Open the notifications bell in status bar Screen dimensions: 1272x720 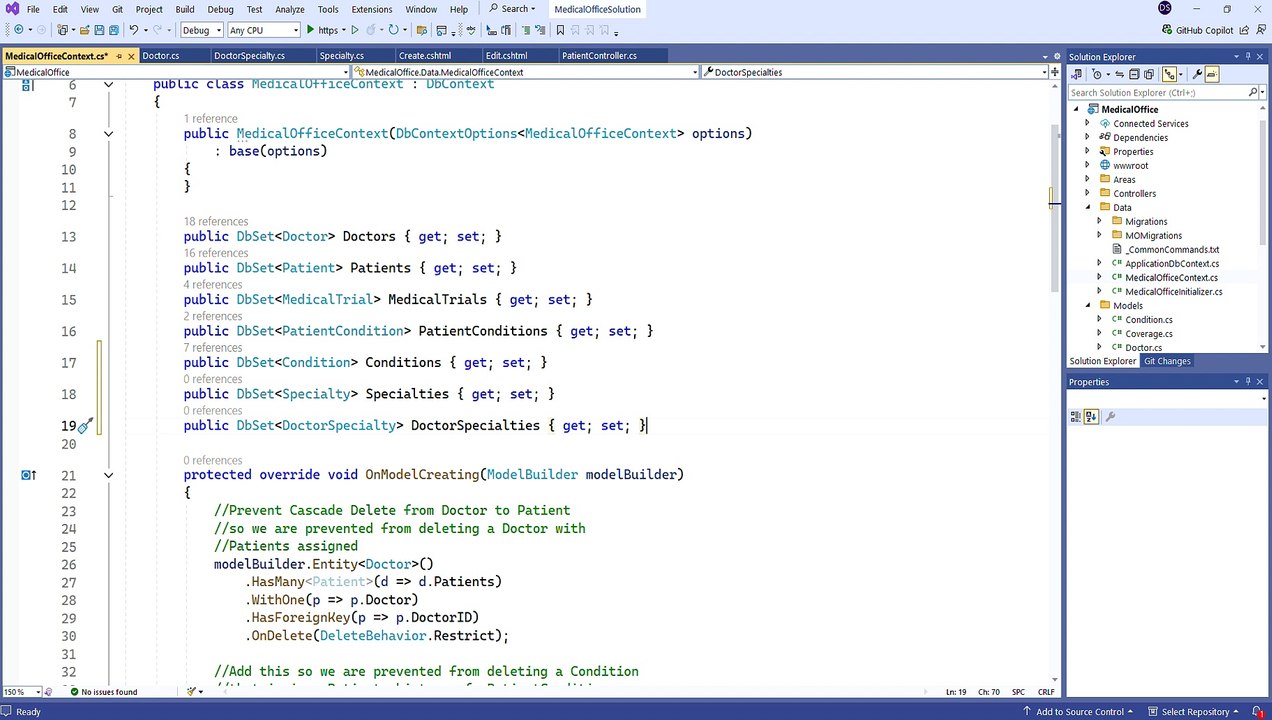point(1258,711)
